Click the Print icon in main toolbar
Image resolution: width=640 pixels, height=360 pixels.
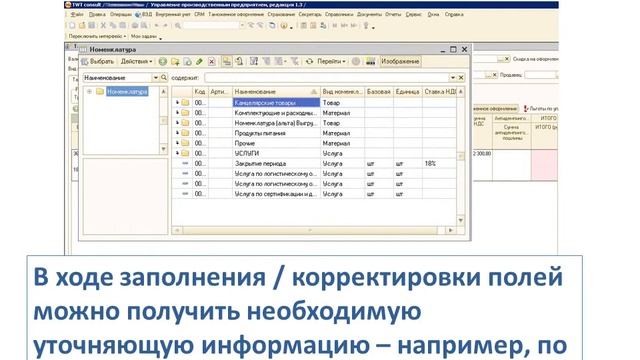135,25
